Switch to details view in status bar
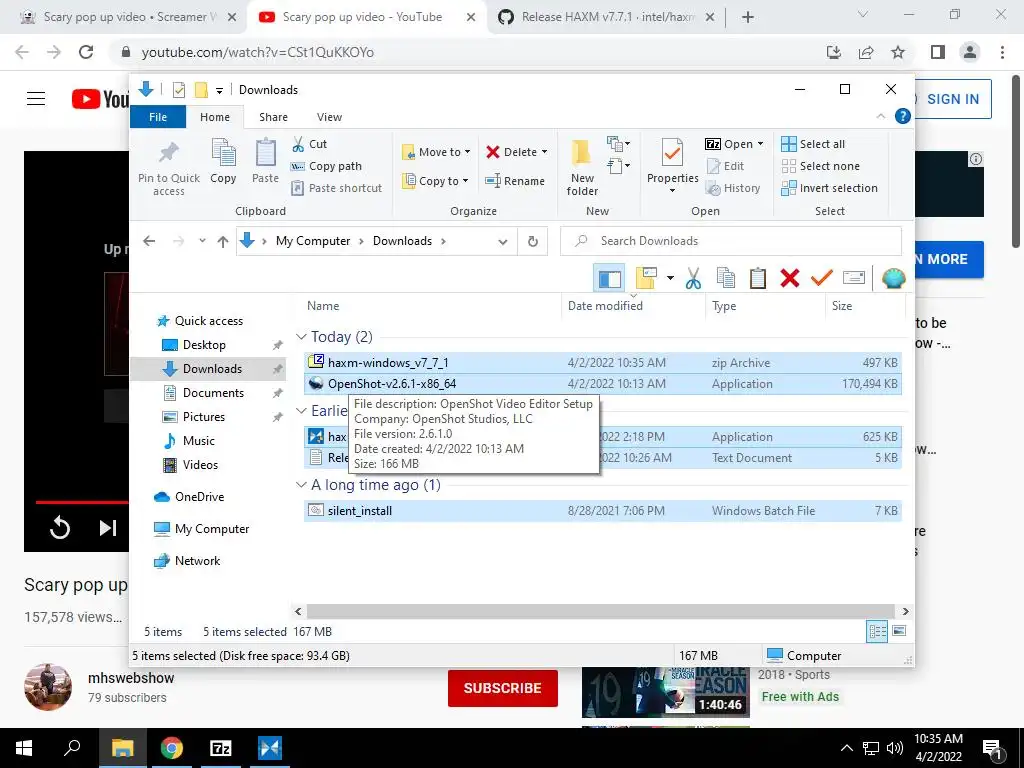The height and width of the screenshot is (768, 1024). click(877, 631)
